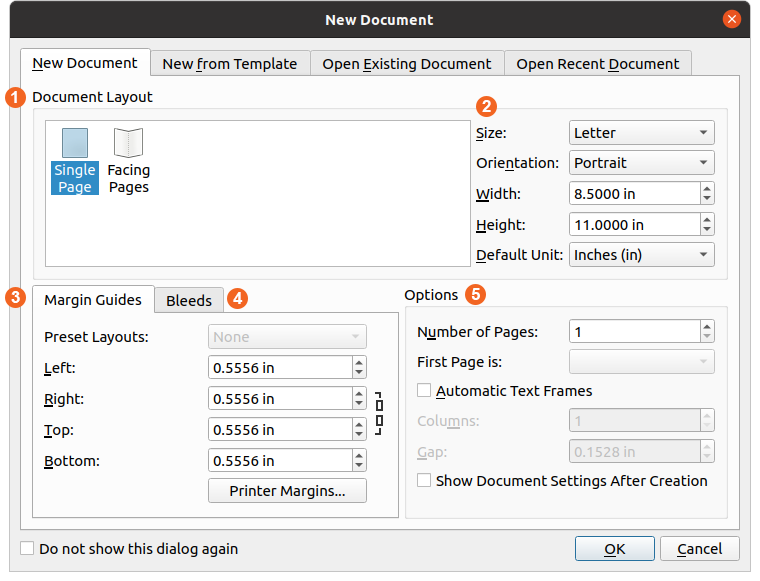Open the Preset Layouts dropdown
Screen dimensions: 760x581
point(287,337)
